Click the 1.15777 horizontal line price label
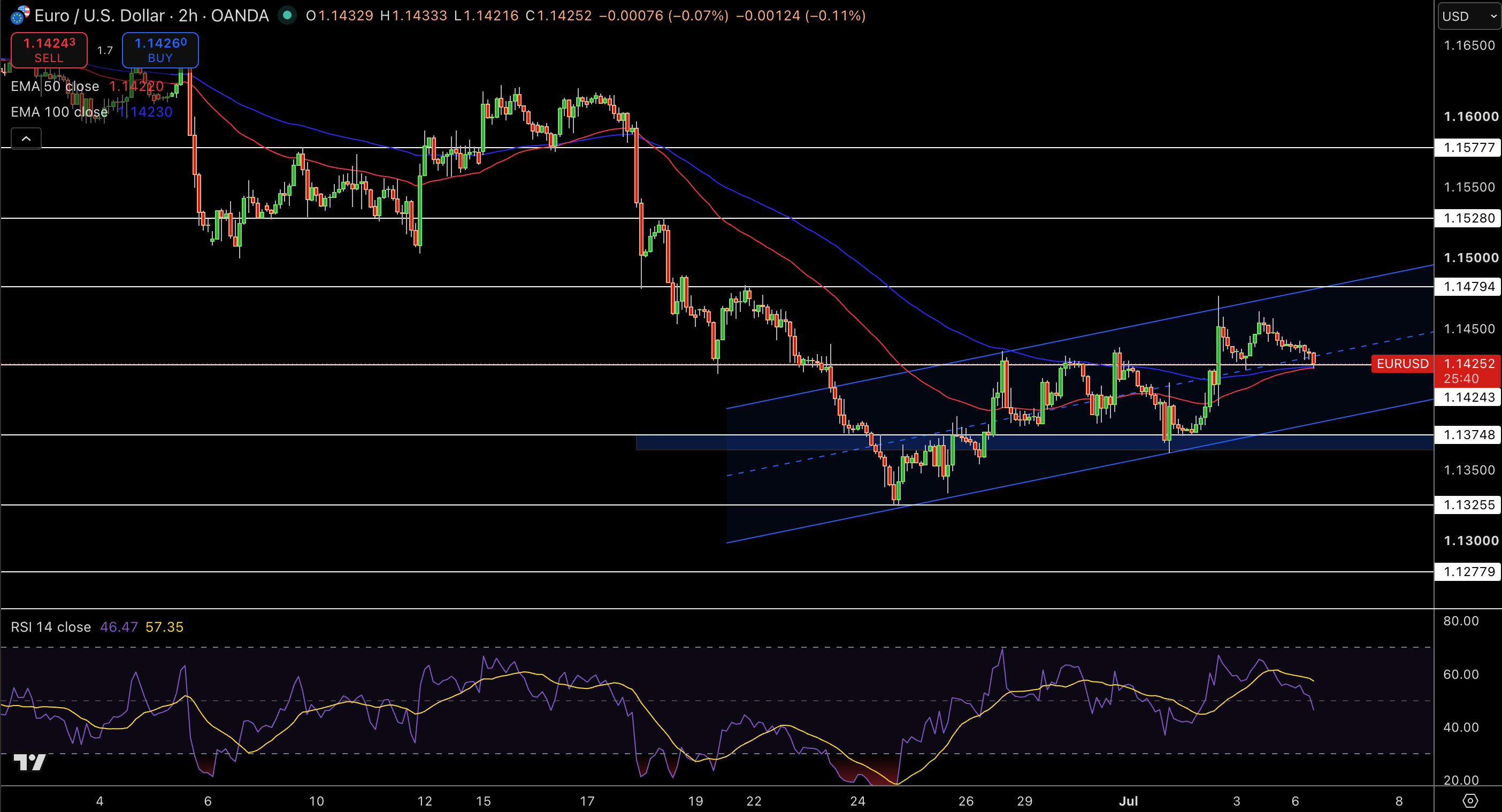This screenshot has width=1502, height=812. click(1467, 148)
